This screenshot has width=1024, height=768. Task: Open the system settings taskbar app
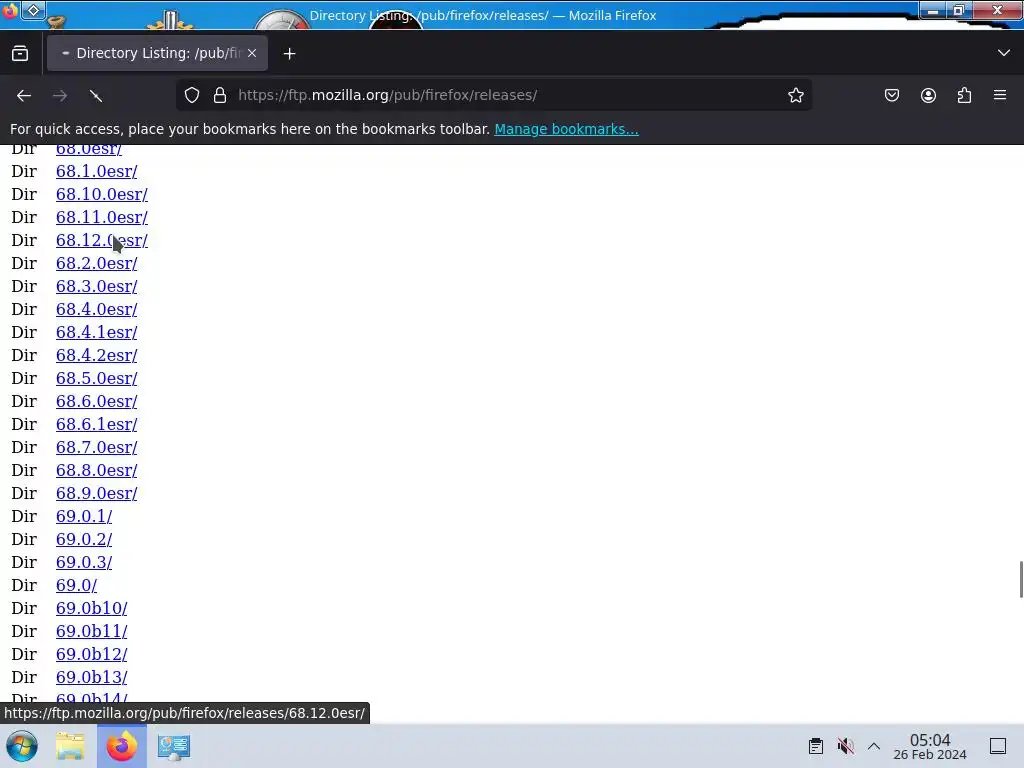pyautogui.click(x=174, y=746)
